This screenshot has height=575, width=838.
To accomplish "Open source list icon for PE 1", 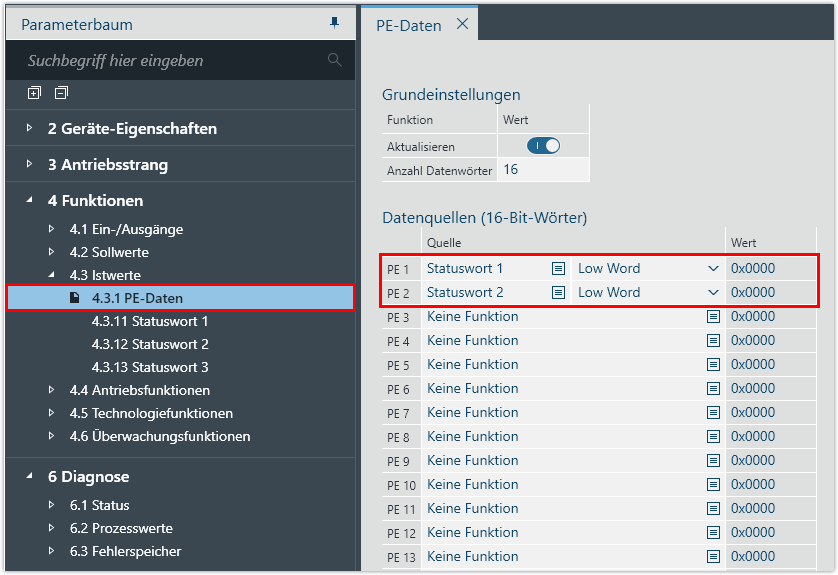I will click(x=559, y=268).
